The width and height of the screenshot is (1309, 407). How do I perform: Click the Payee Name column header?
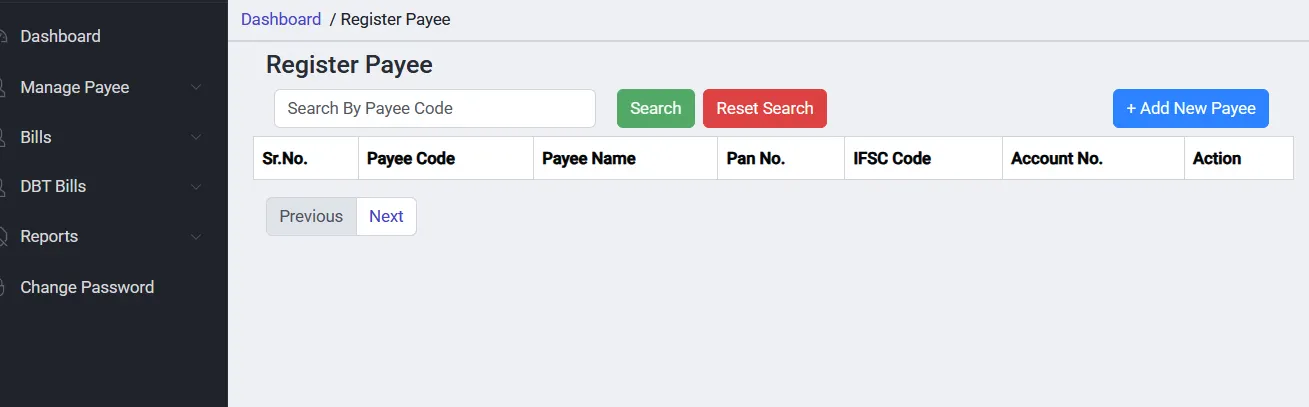coord(588,158)
